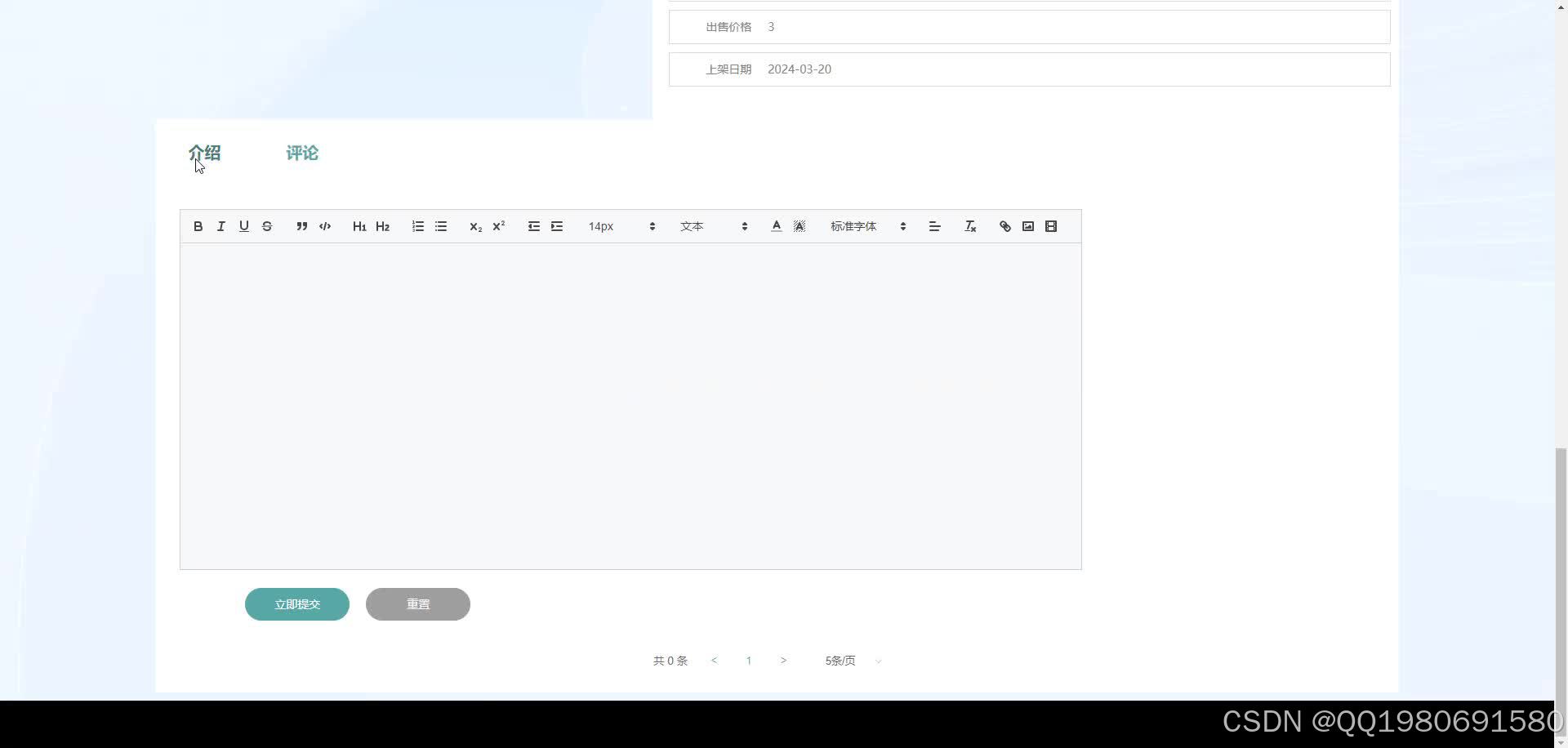The height and width of the screenshot is (748, 1568).
Task: Toggle bold formatting in the editor
Action: click(x=198, y=226)
